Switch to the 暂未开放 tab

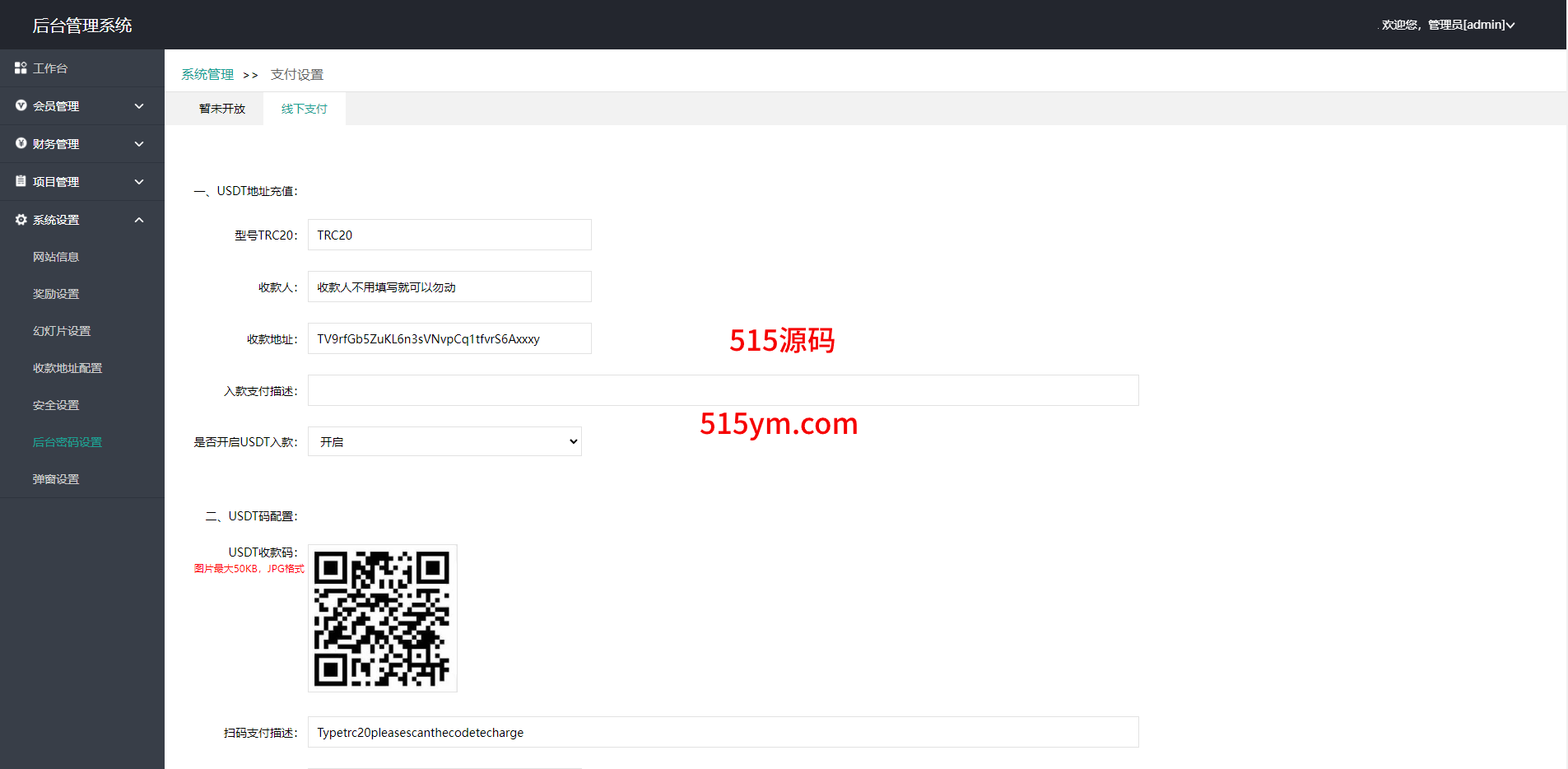point(222,109)
